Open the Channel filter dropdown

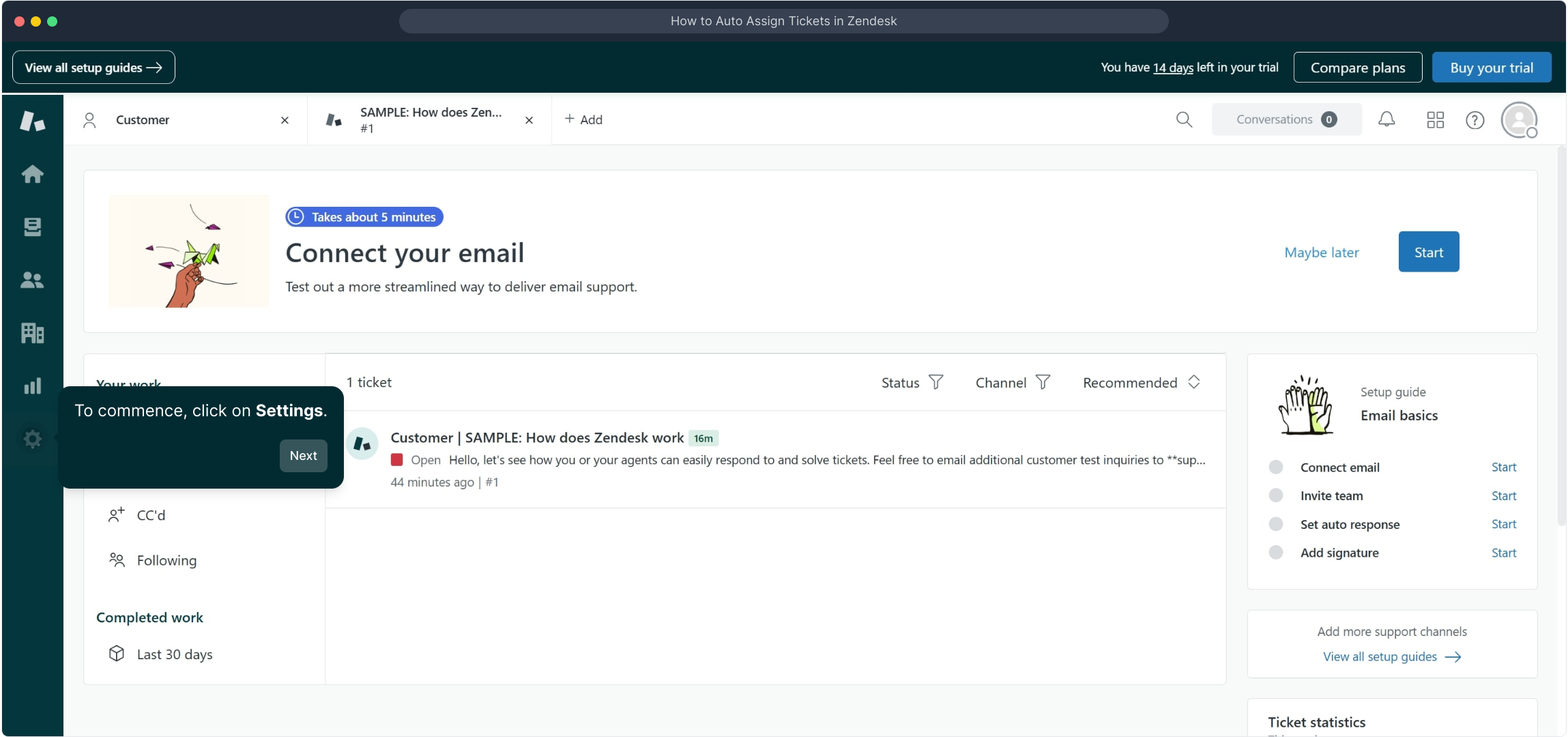pyautogui.click(x=1012, y=383)
